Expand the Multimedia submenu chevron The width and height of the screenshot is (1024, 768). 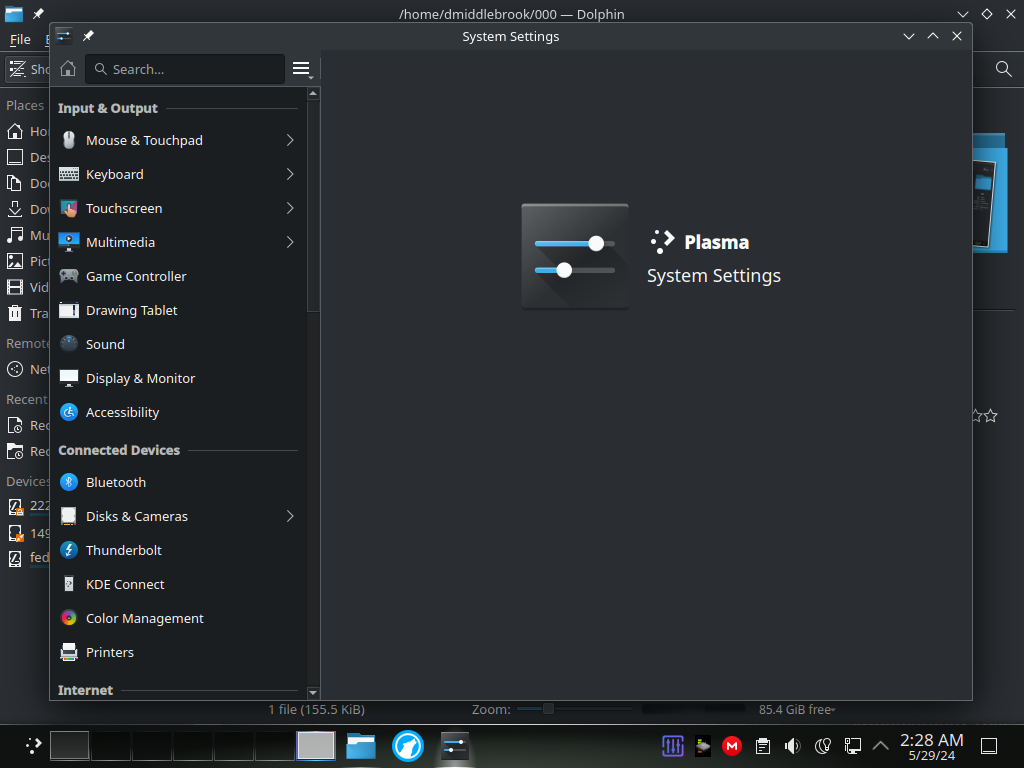pos(290,242)
